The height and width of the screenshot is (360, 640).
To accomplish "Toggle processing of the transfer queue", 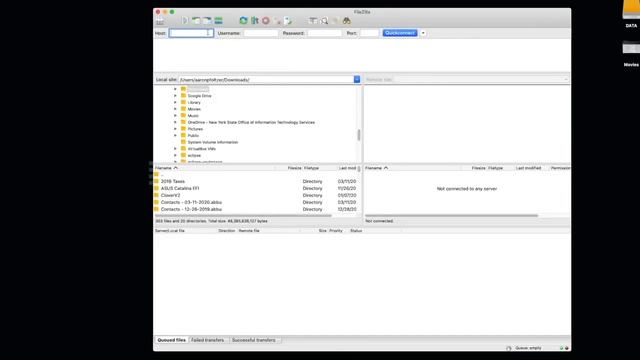I will [255, 21].
